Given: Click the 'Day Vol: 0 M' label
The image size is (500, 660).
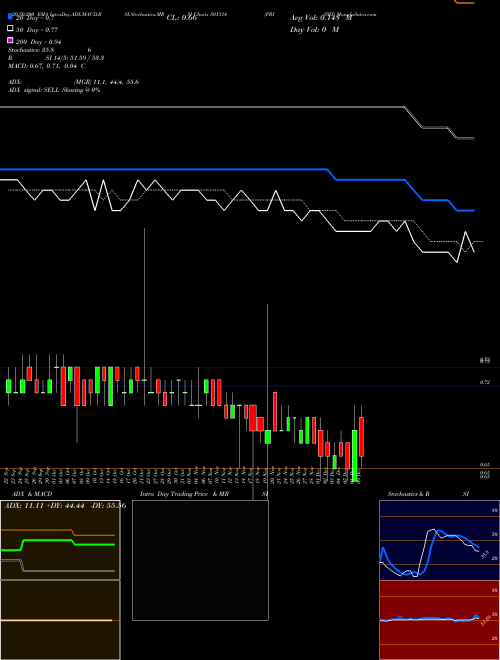Looking at the screenshot, I should click(314, 29).
